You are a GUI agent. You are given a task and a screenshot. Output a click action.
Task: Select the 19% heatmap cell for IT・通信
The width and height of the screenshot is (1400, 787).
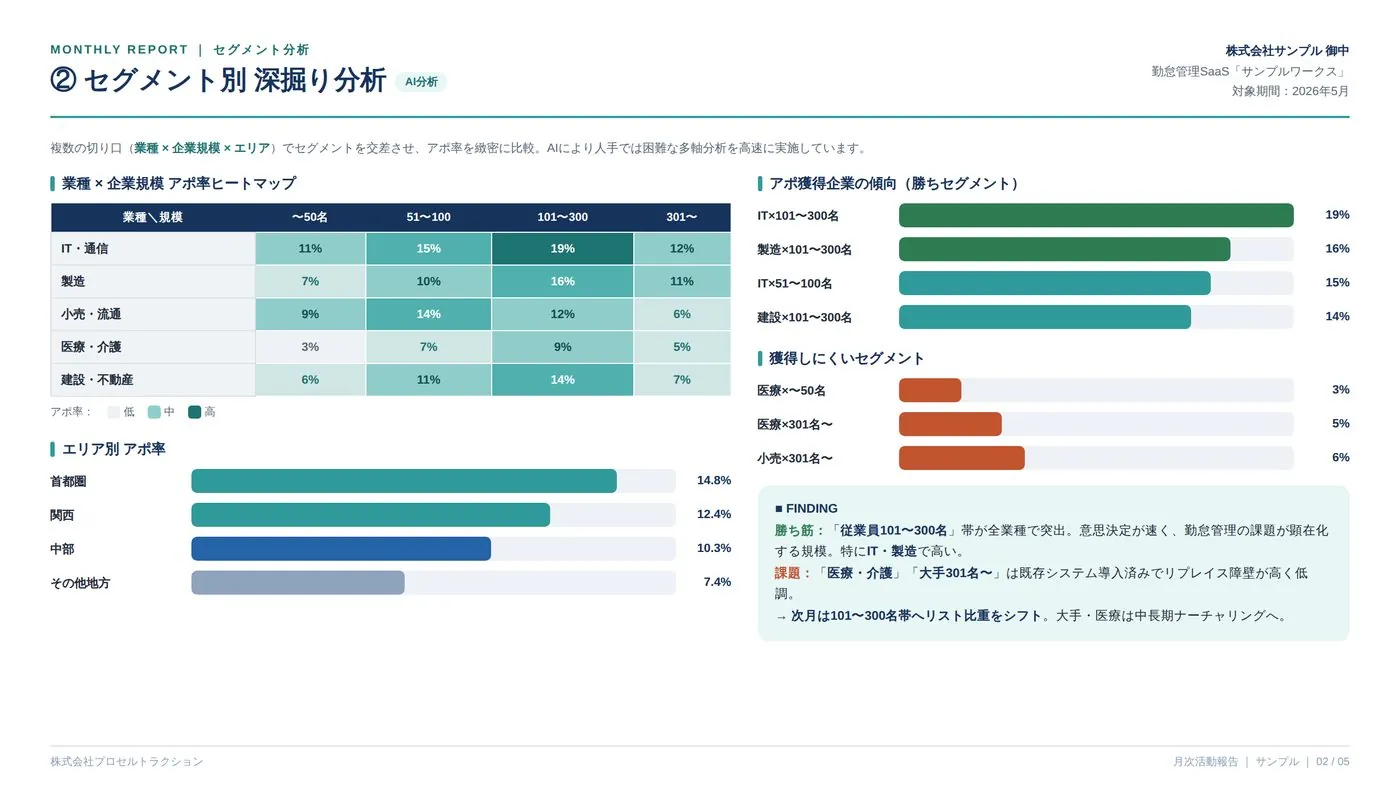[562, 249]
